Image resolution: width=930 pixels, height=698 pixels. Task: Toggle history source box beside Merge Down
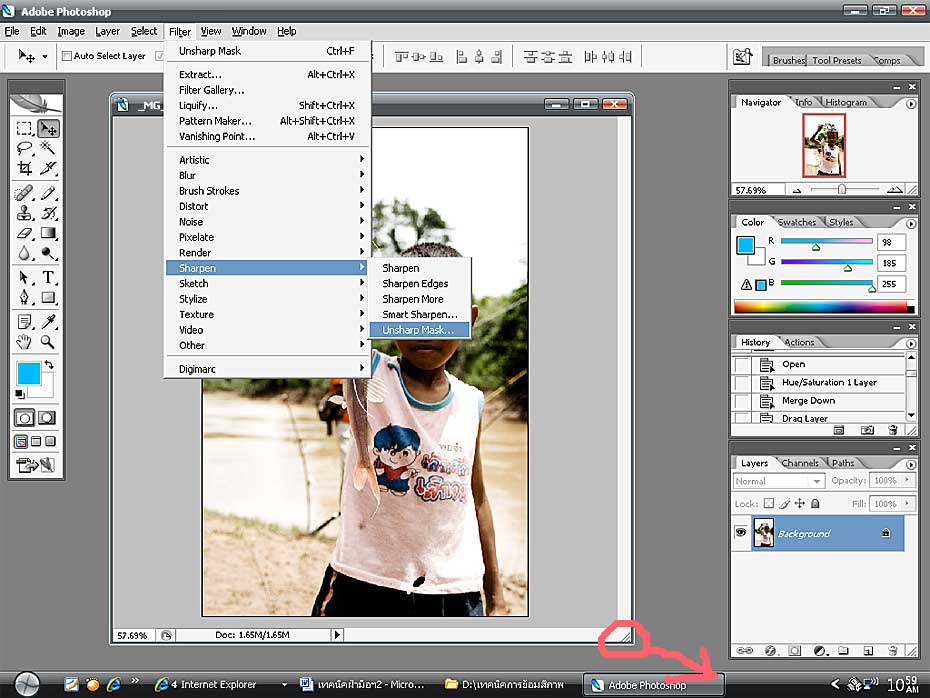tap(742, 401)
